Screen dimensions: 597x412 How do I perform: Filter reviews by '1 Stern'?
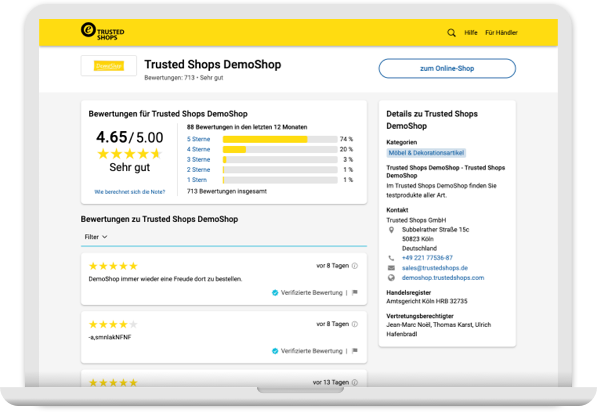197,180
